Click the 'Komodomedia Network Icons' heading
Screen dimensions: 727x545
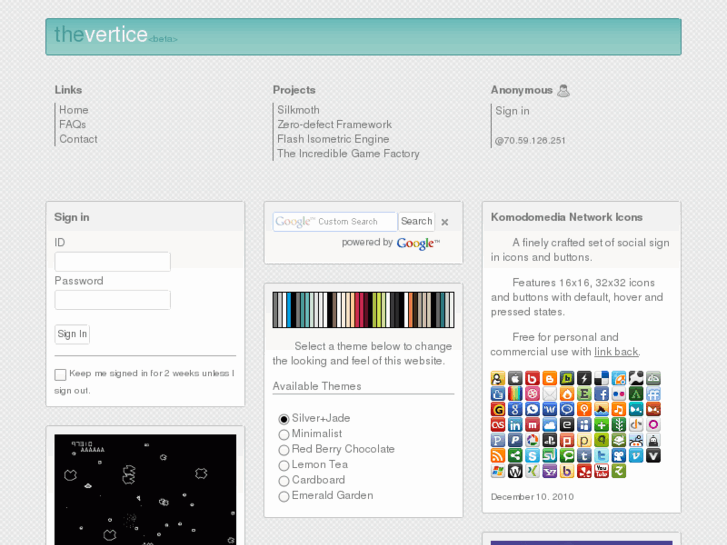point(567,217)
